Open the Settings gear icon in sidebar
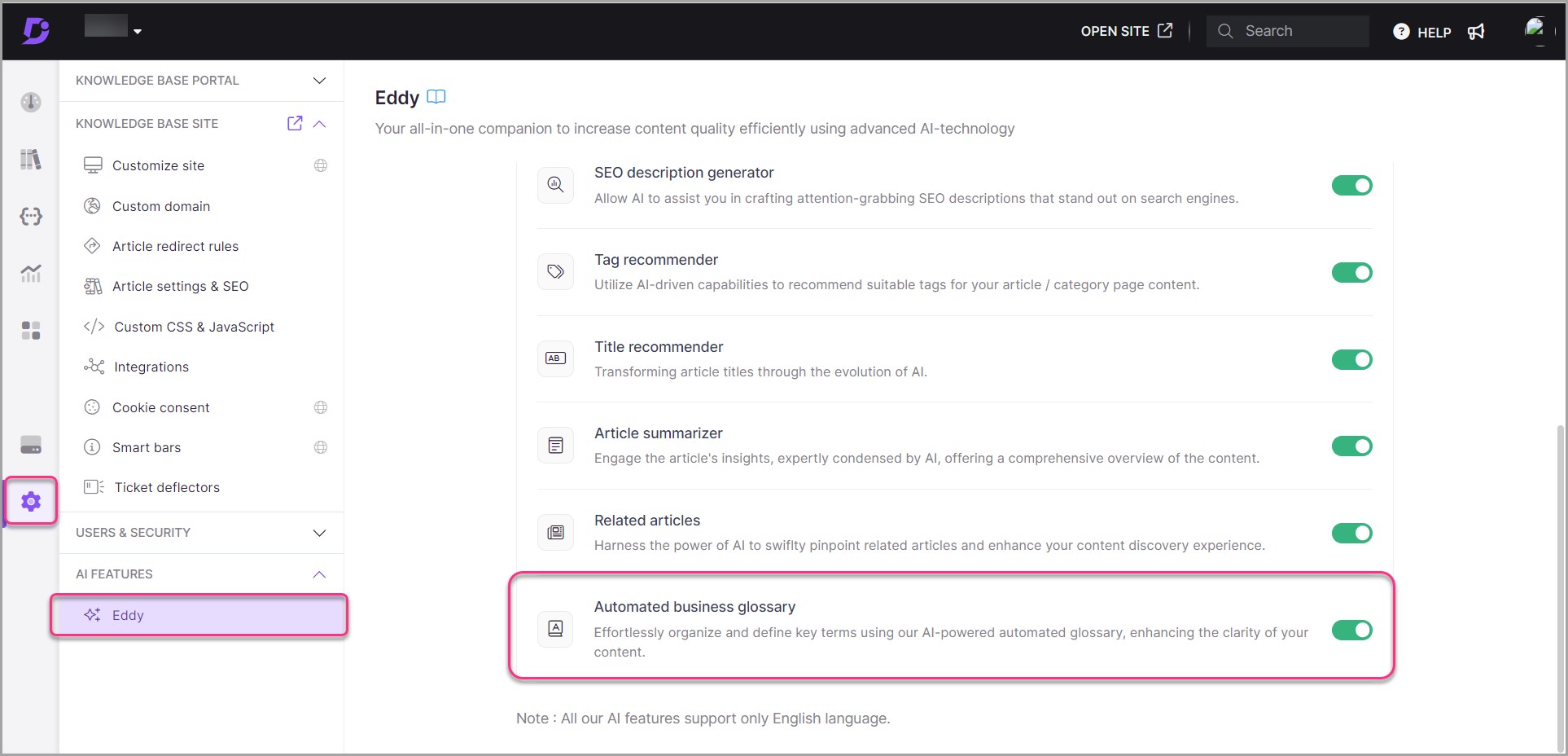 [x=31, y=501]
